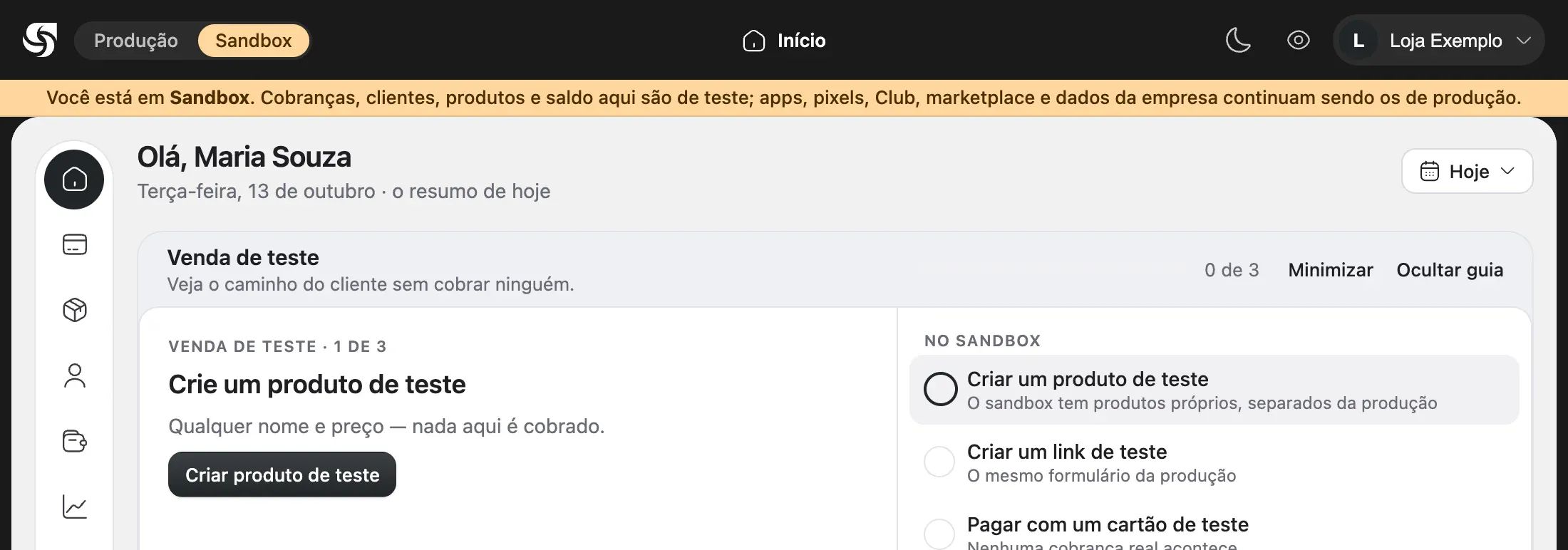Click Minimizar on the test sale guide

1330,270
